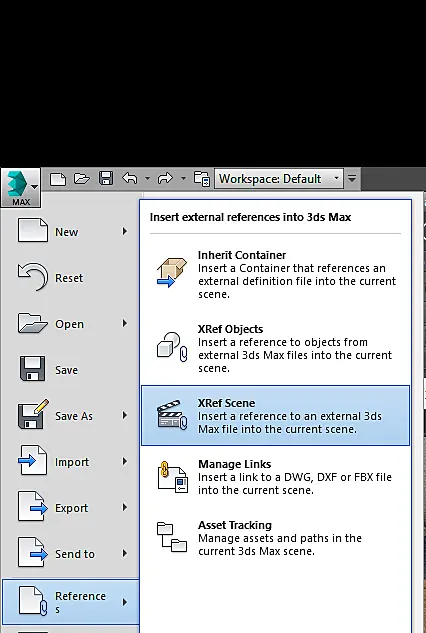
Task: Select References menu item
Action: 71,602
